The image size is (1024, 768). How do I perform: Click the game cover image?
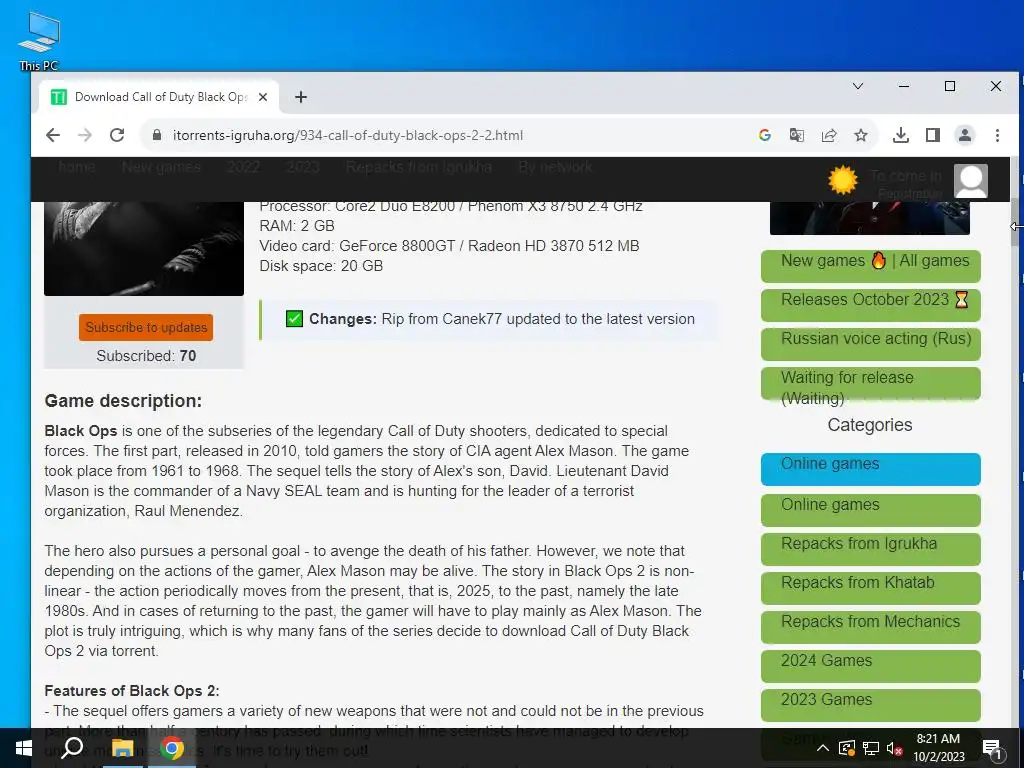[x=144, y=248]
